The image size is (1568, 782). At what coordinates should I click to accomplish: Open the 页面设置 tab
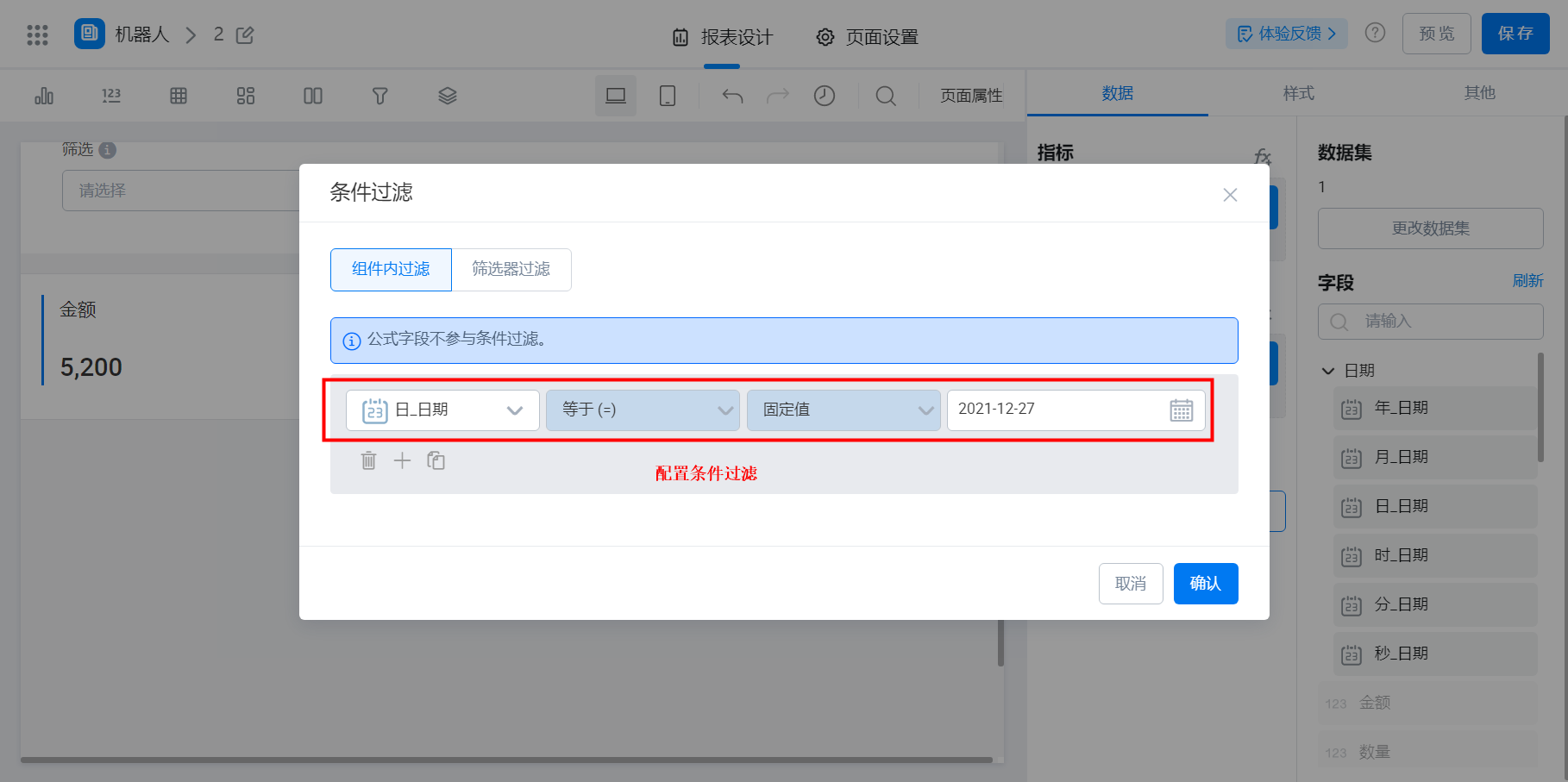coord(867,37)
